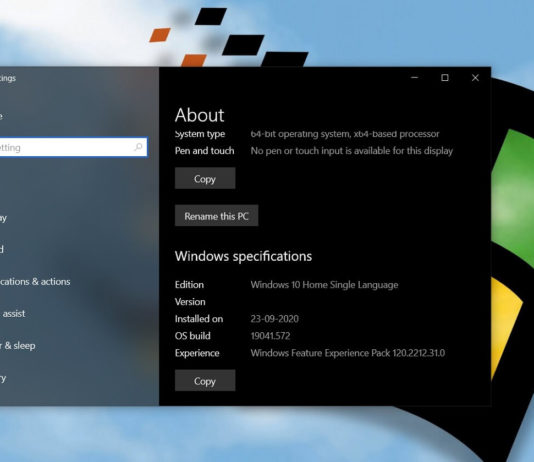Select 'Windows 10 Home Single Language' edition value
The image size is (534, 462).
(x=324, y=285)
